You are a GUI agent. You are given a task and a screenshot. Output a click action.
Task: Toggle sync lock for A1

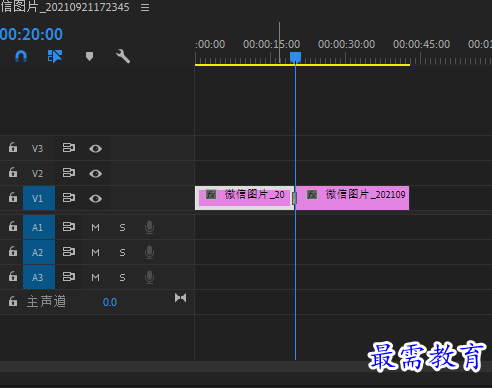(69, 227)
